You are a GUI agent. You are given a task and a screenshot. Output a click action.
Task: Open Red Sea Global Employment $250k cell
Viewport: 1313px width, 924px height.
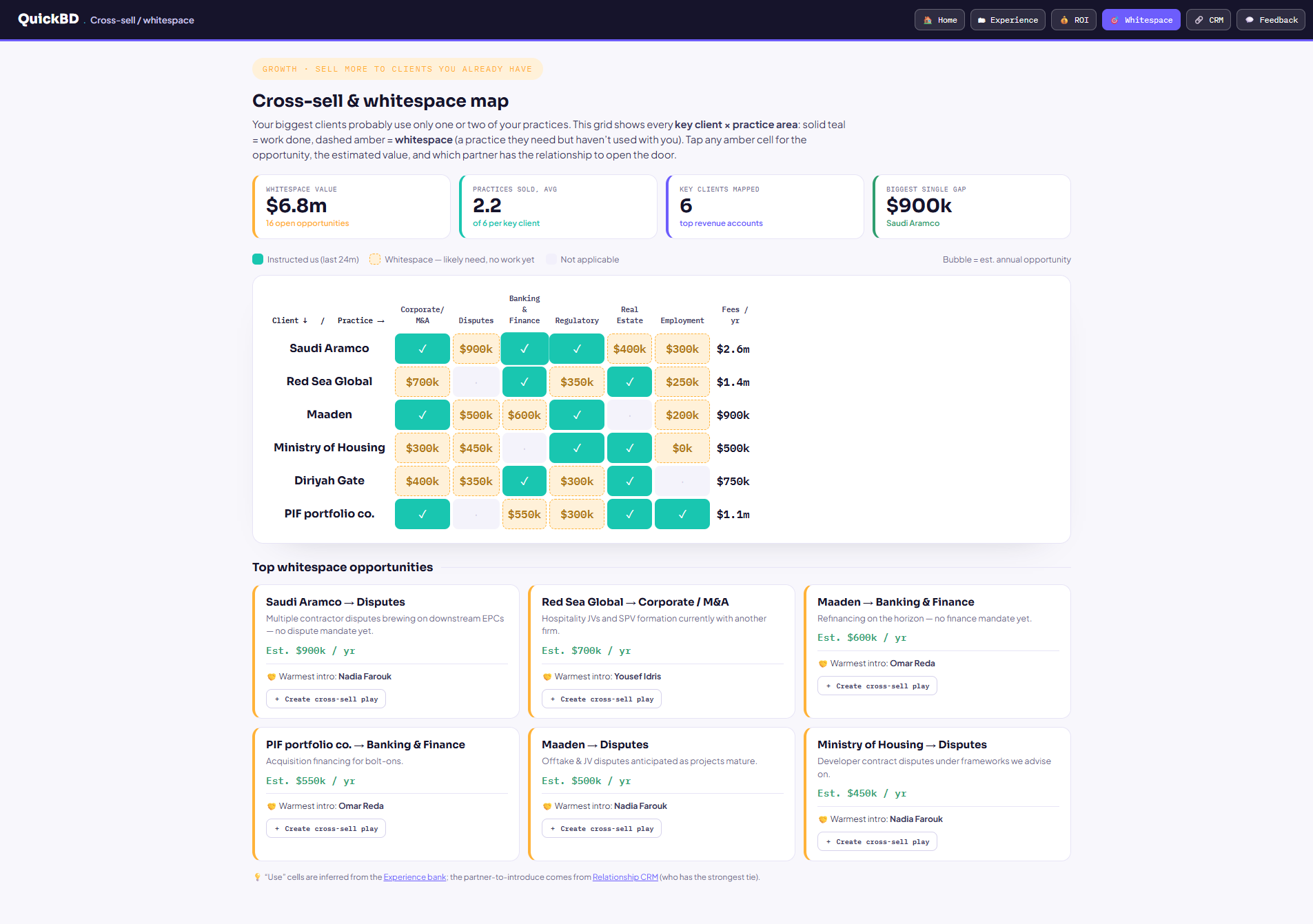682,382
